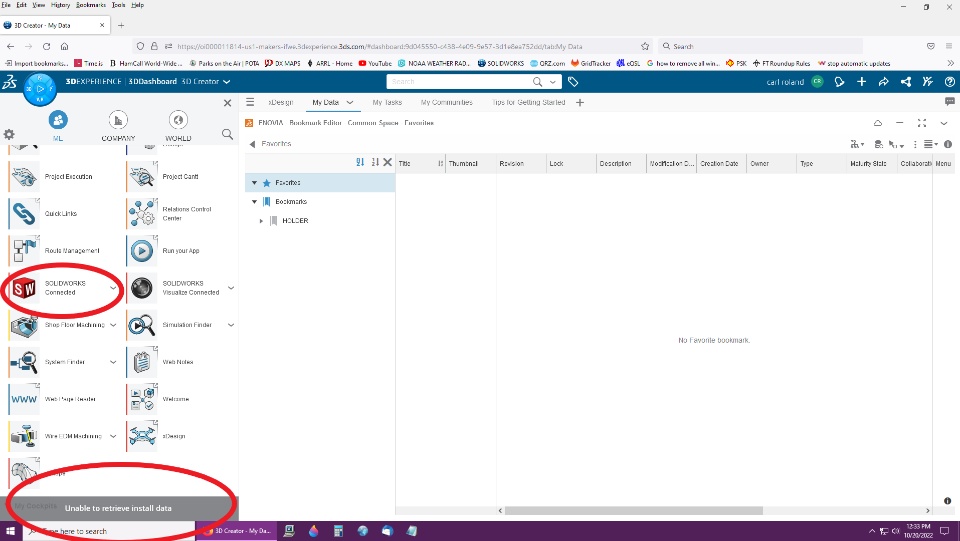
Task: Expand Simulation Finder chevron
Action: [231, 325]
